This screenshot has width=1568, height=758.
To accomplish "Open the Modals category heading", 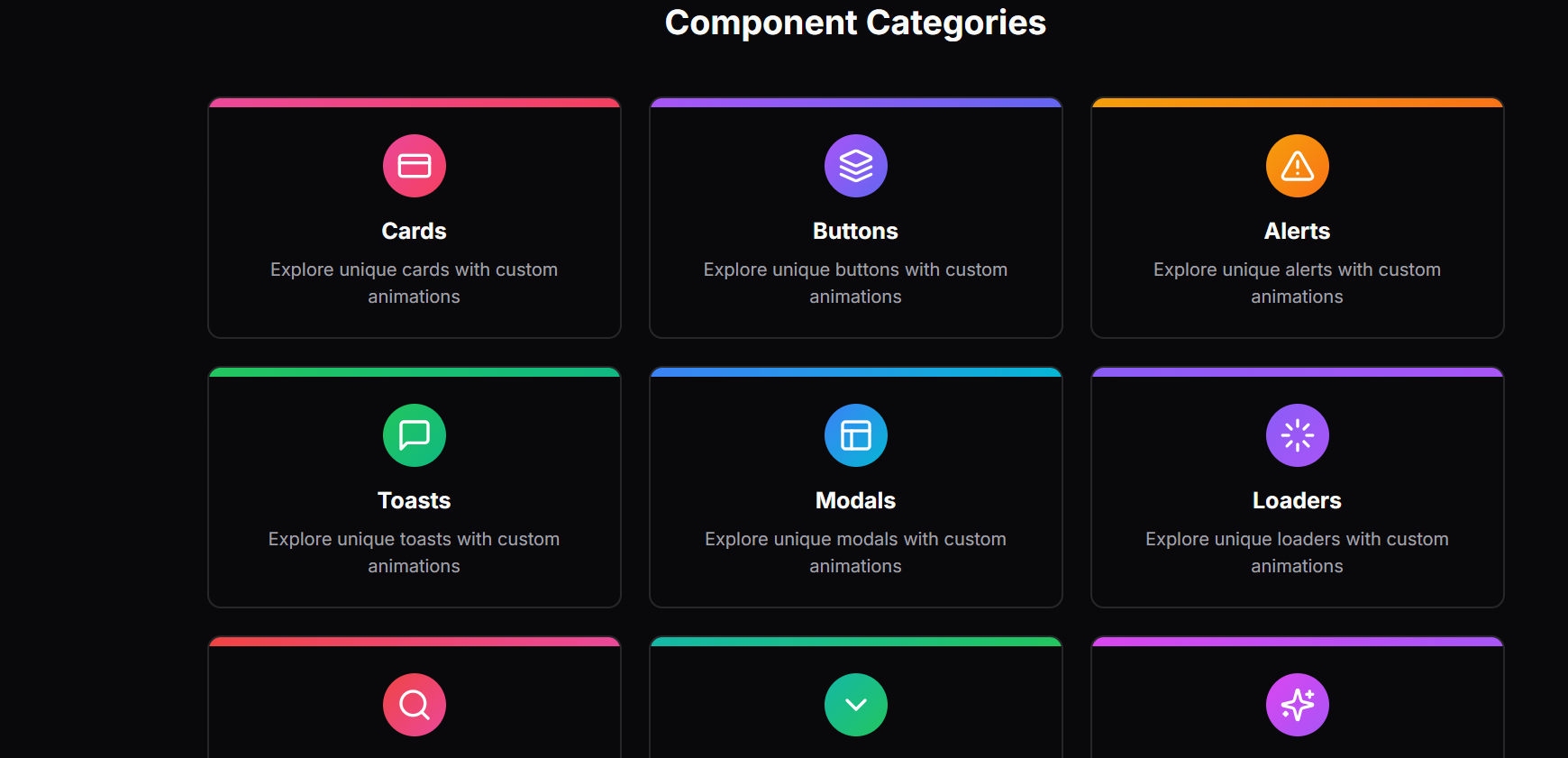I will tap(856, 501).
